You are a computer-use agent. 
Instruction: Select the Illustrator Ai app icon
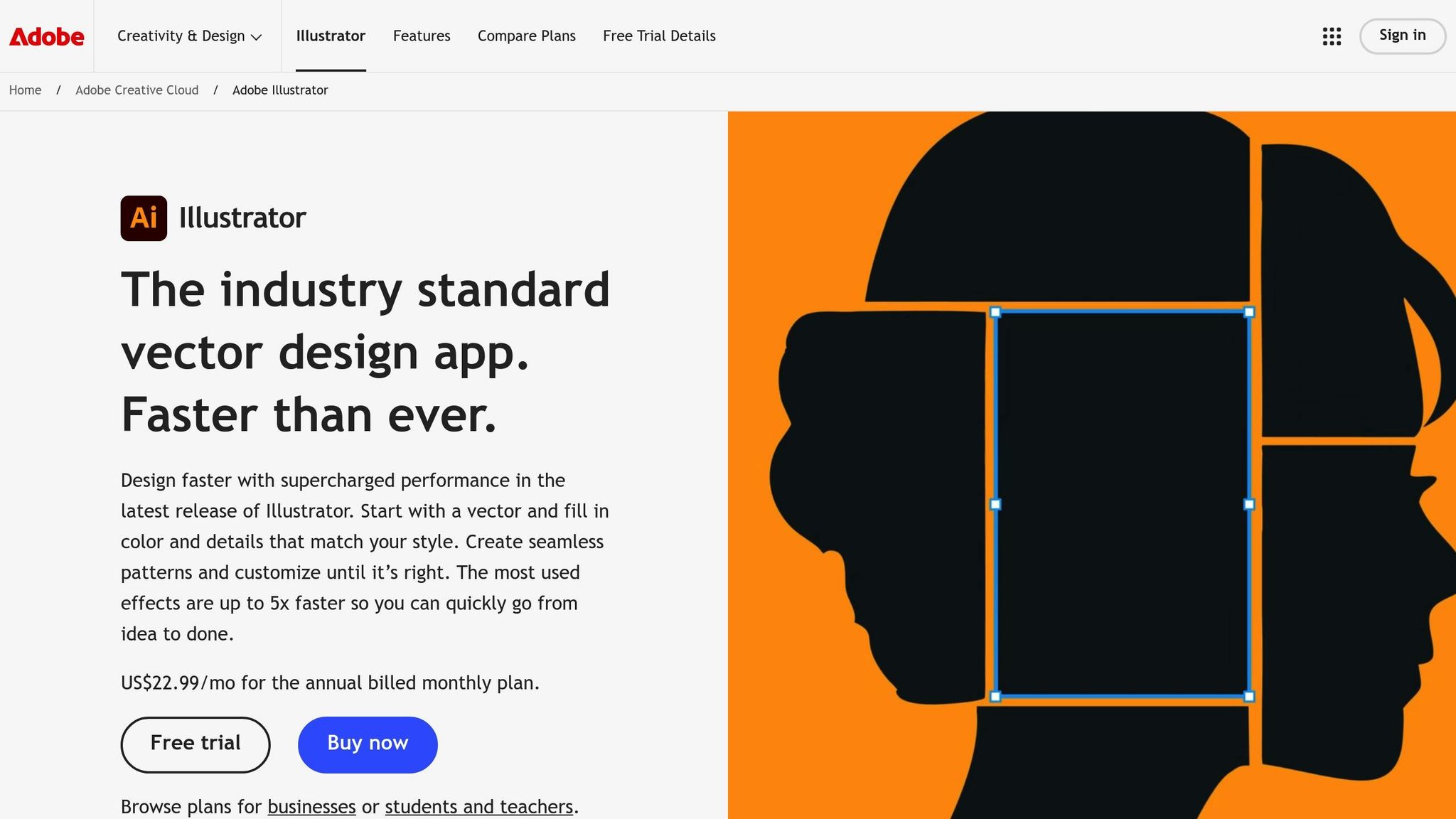[144, 218]
